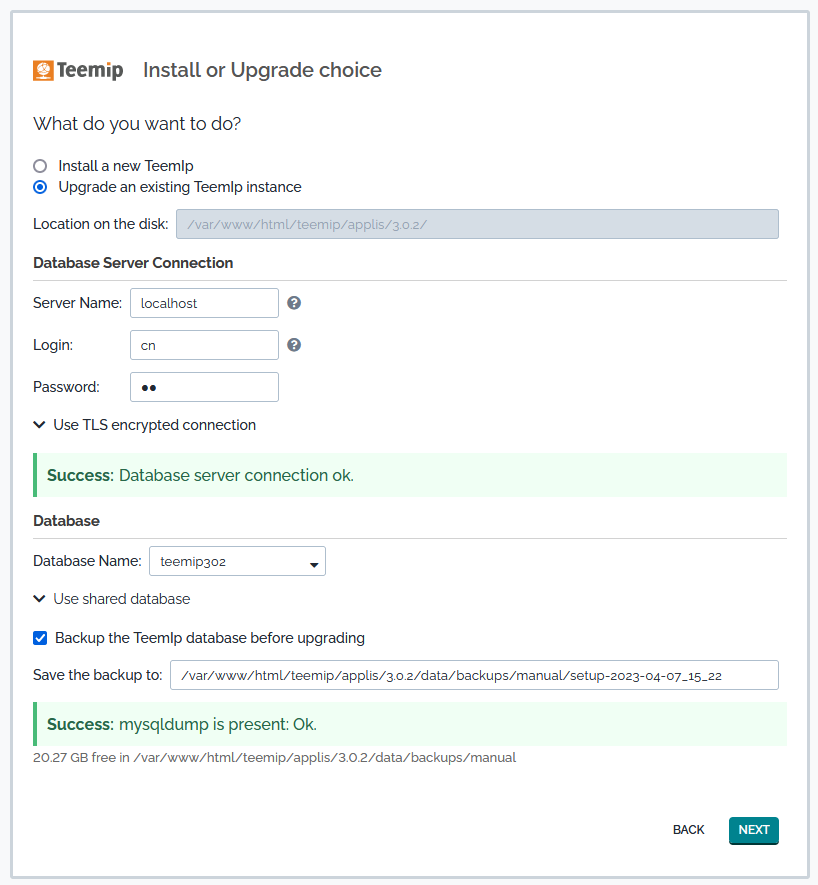
Task: Click the Save the backup to path field
Action: coord(474,675)
